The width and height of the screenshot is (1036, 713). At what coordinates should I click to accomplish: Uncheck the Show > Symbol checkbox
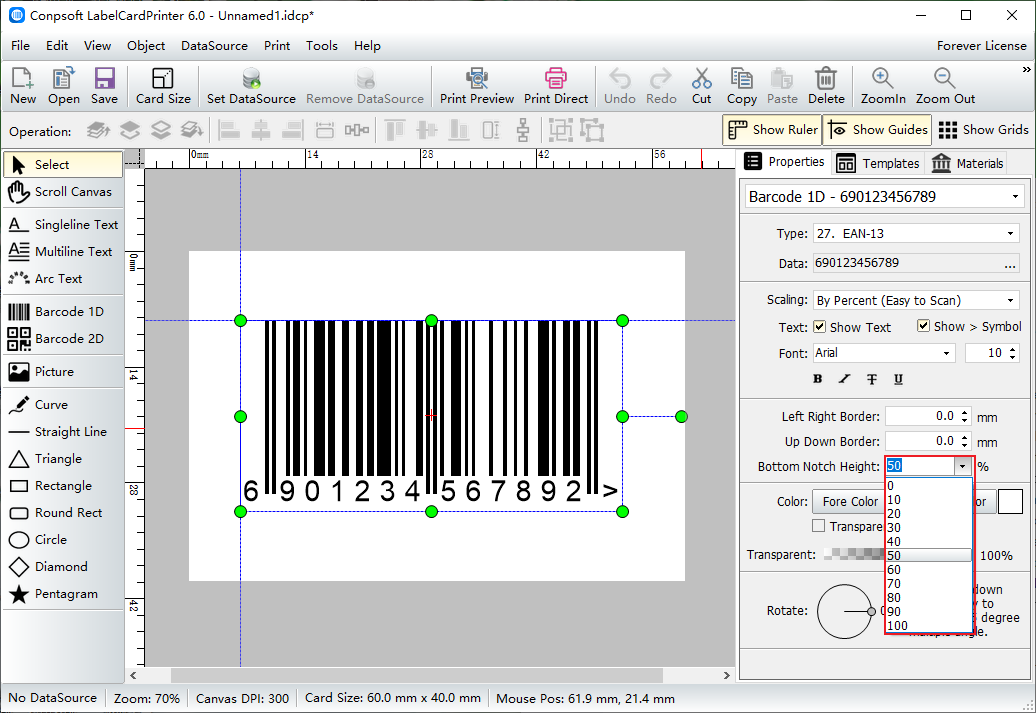click(x=924, y=326)
